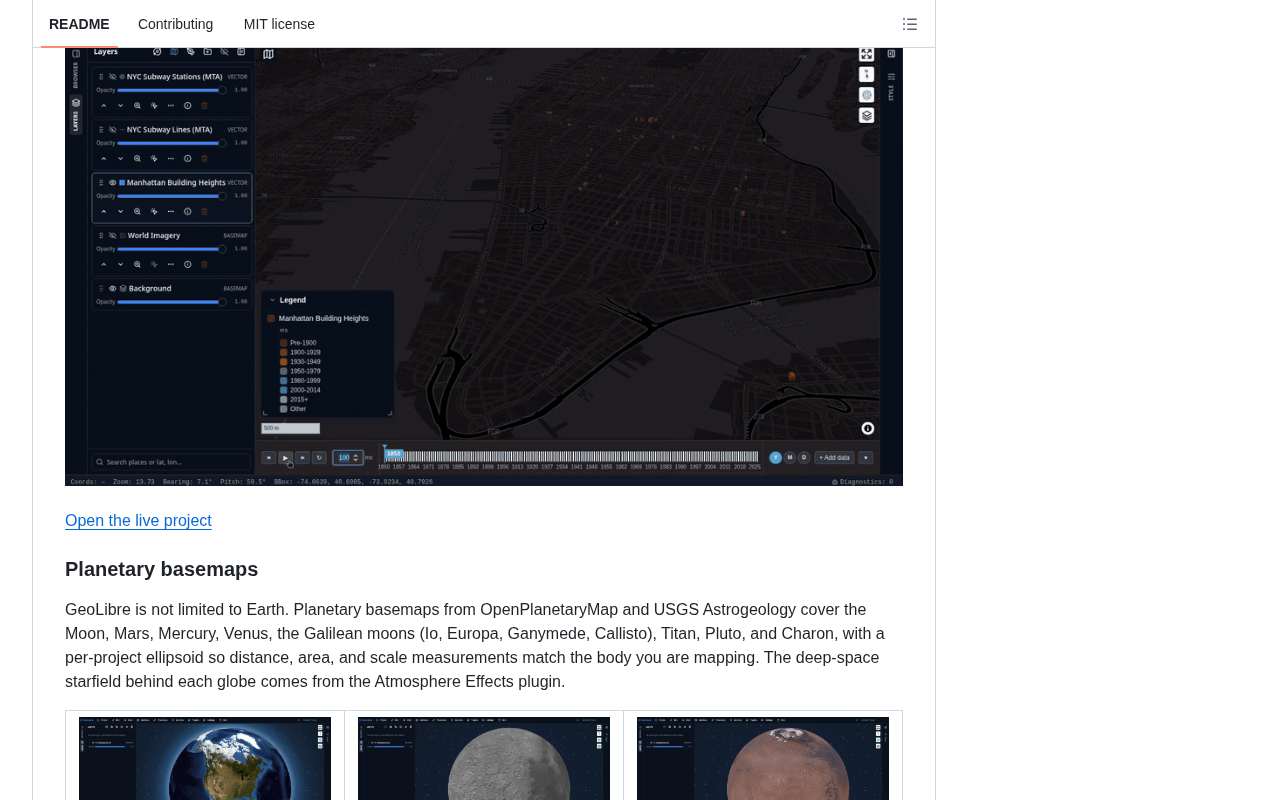1280x800 pixels.
Task: Move NYC Subway Lines layer up
Action: click(103, 158)
